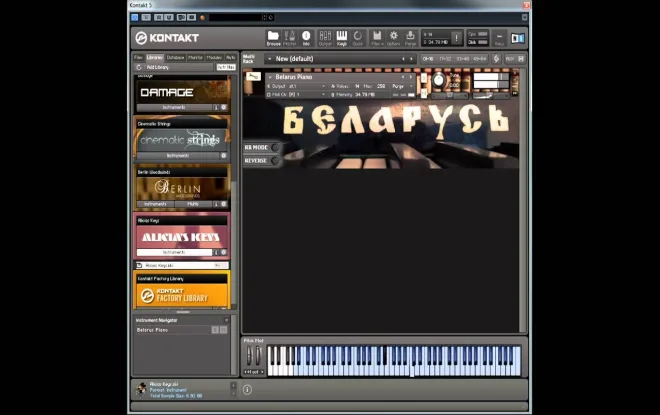Click the NI logo panel icon

click(x=518, y=38)
